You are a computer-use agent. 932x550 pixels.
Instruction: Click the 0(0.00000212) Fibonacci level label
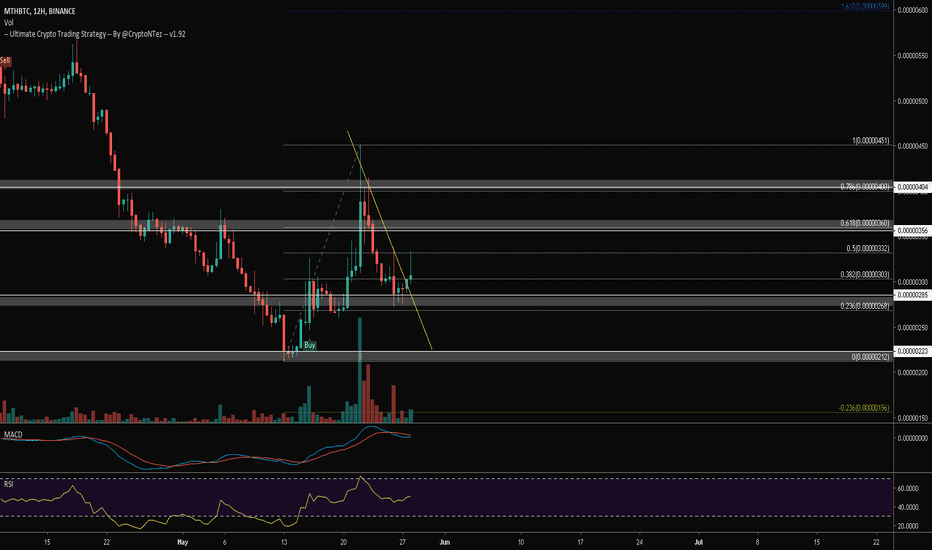(x=871, y=357)
